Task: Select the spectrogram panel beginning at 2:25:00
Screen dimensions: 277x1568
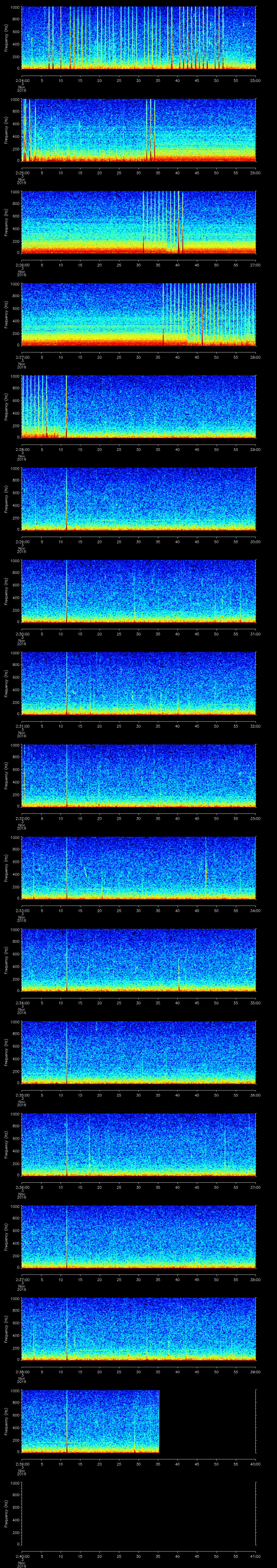Action: (x=138, y=130)
